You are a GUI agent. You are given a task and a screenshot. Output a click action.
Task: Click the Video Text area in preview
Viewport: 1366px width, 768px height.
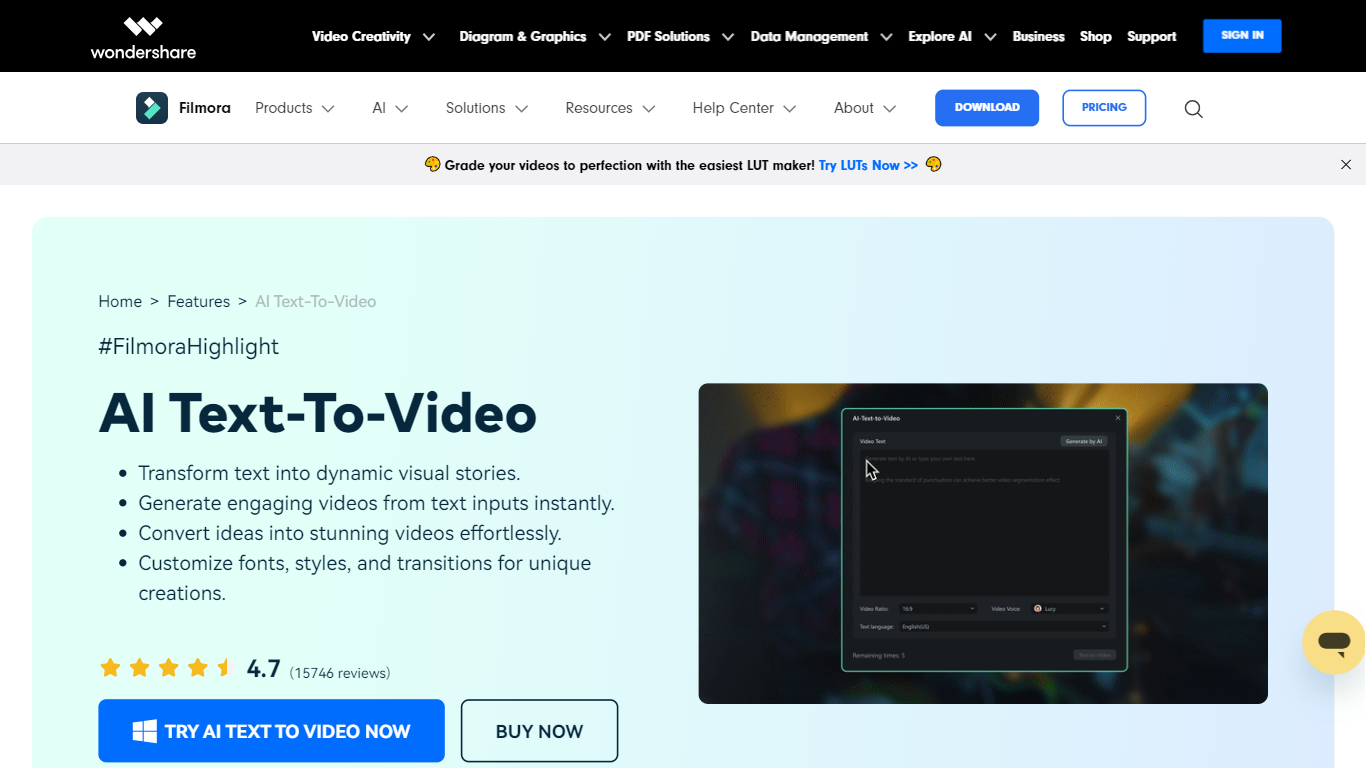pos(984,523)
